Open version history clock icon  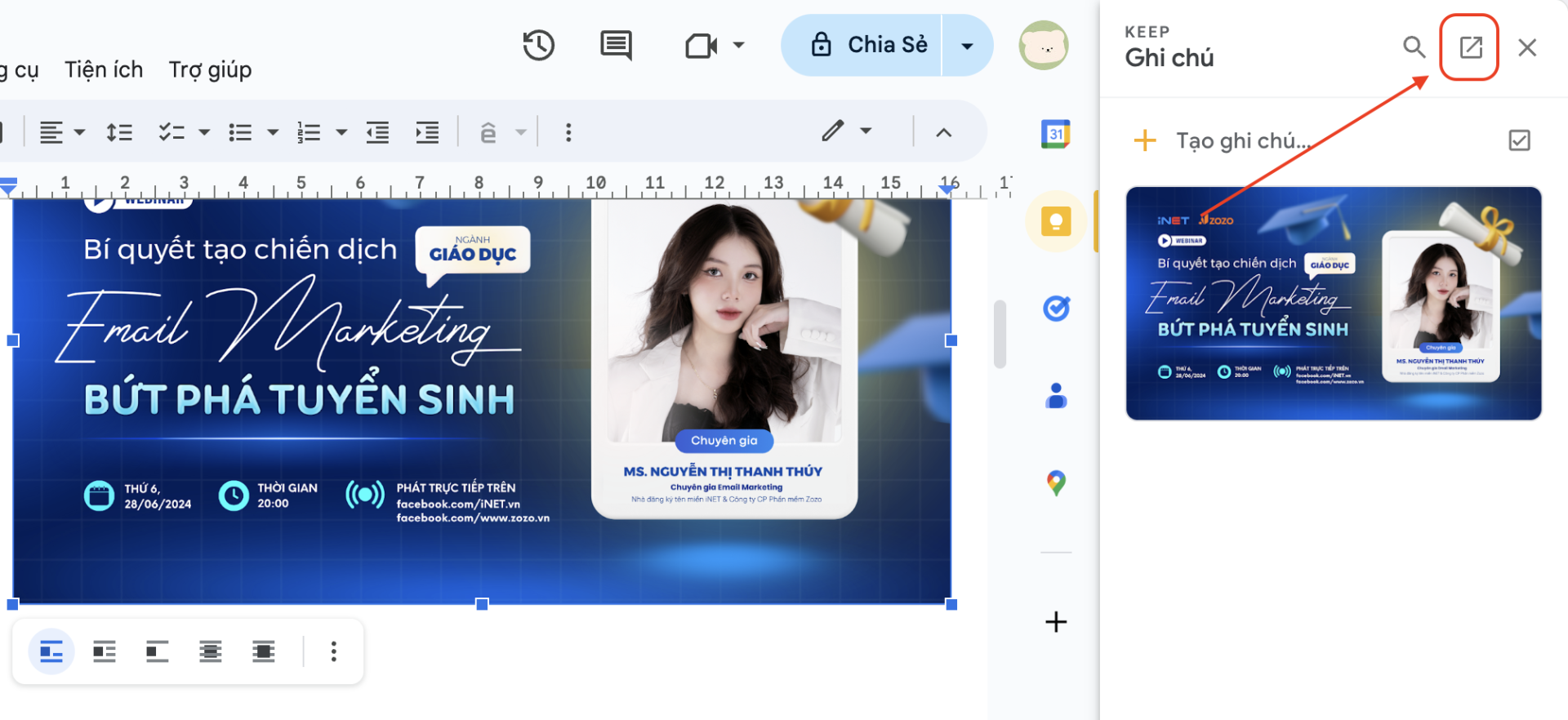coord(538,45)
